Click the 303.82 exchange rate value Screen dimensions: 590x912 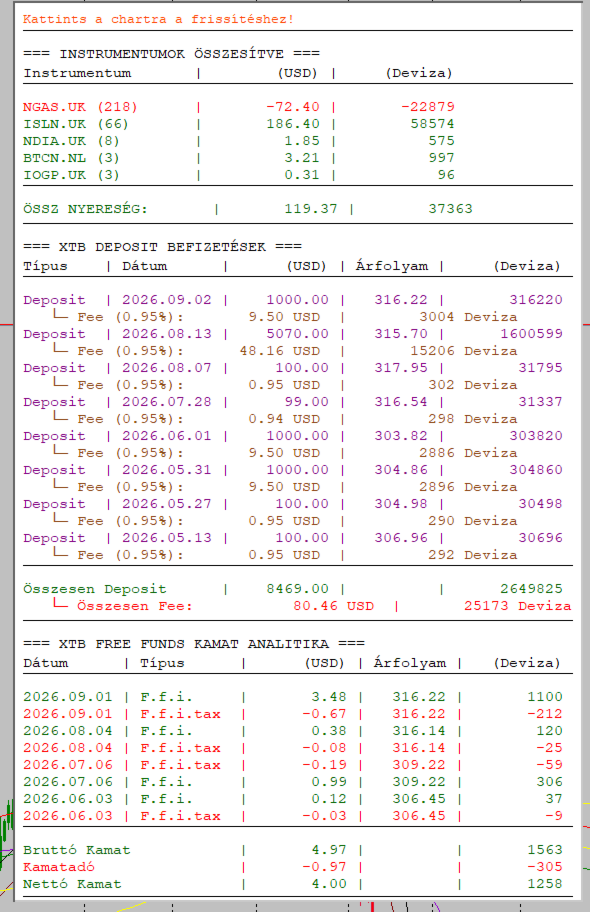pyautogui.click(x=400, y=436)
